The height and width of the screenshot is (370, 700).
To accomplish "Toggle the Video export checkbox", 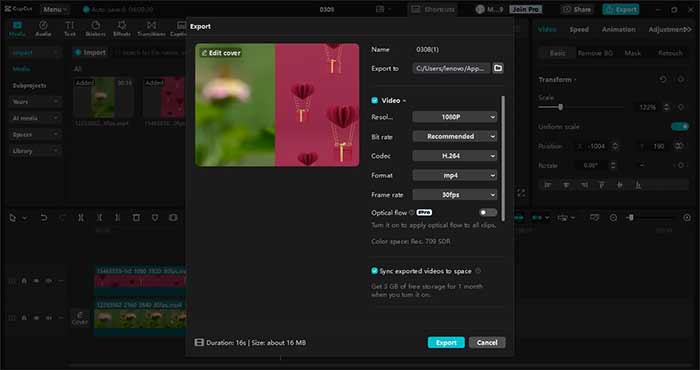I will (x=375, y=100).
